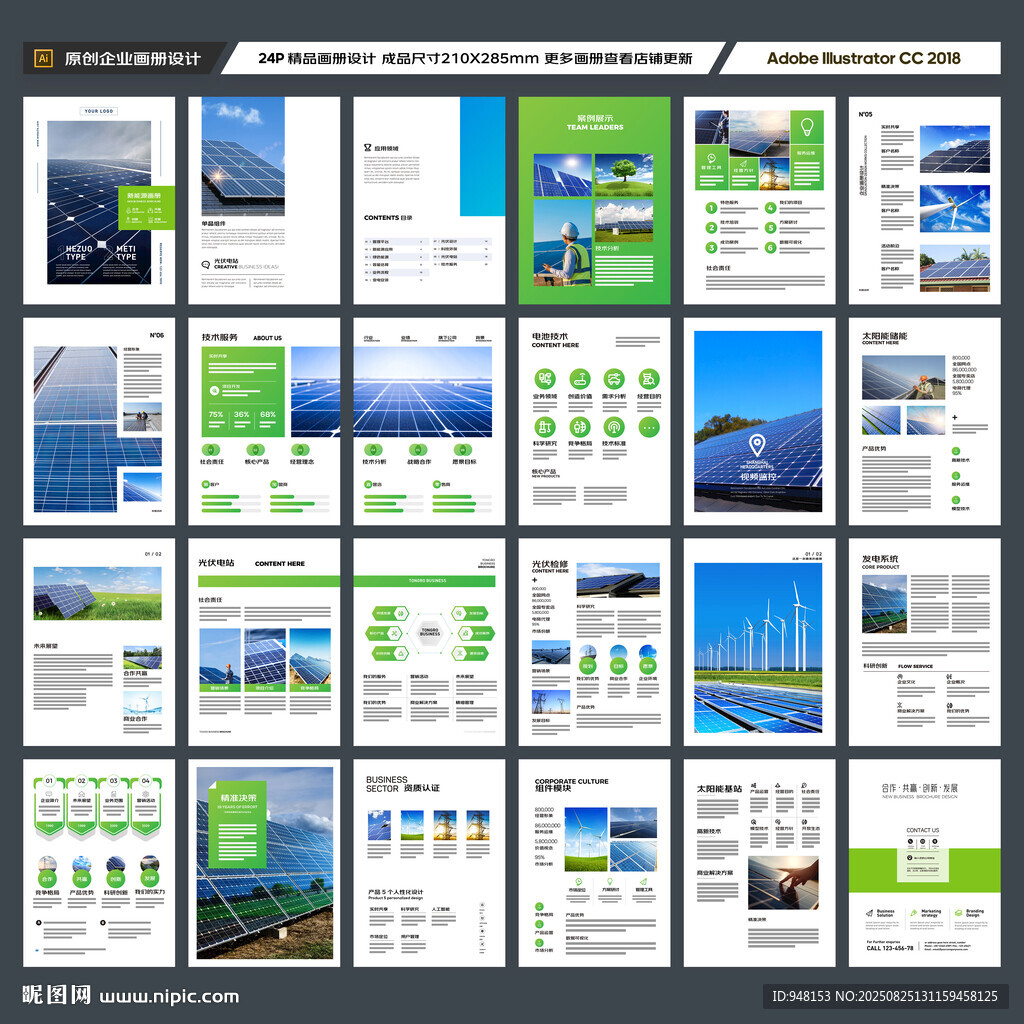This screenshot has height=1024, width=1024.
Task: Click the location pin icon above 视频监控
Action: [756, 445]
